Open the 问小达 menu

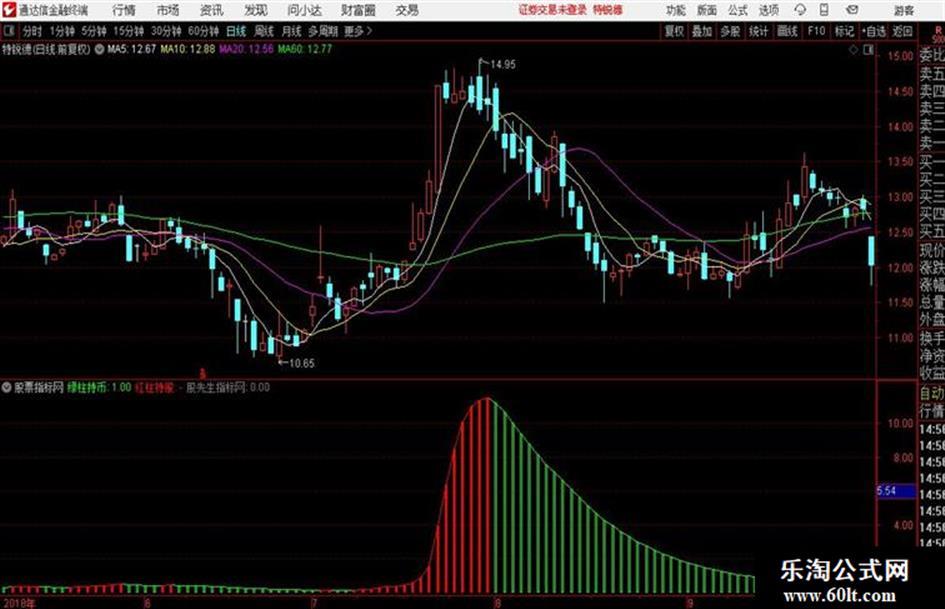304,10
